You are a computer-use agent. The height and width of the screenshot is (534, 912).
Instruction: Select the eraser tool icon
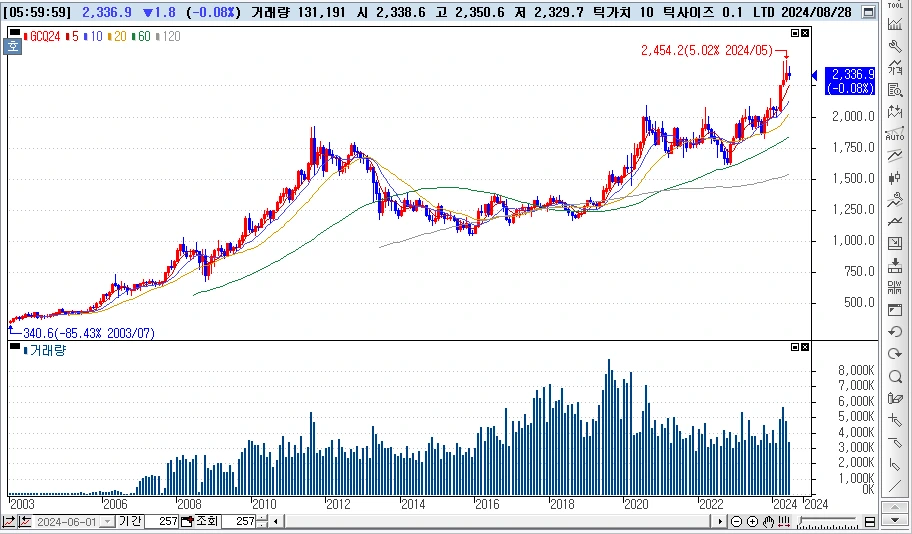(895, 398)
